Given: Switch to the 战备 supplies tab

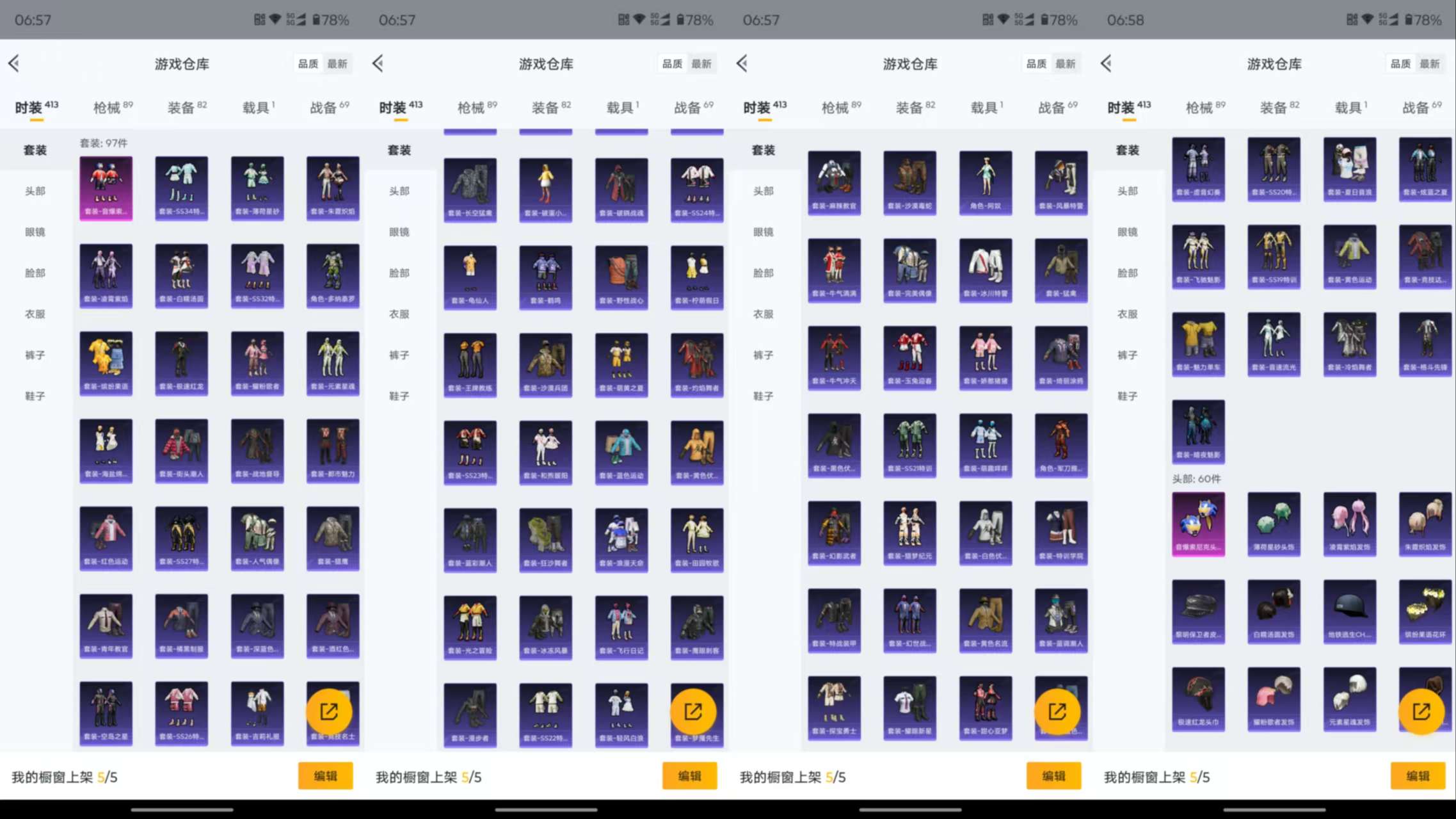Looking at the screenshot, I should (326, 107).
